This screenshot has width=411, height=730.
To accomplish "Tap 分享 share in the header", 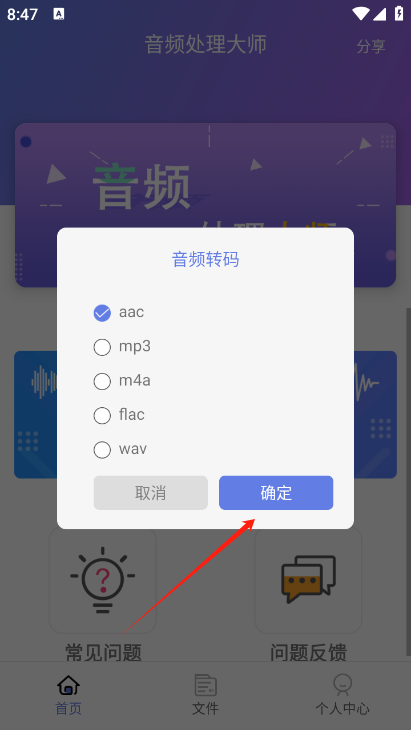I will pos(371,46).
